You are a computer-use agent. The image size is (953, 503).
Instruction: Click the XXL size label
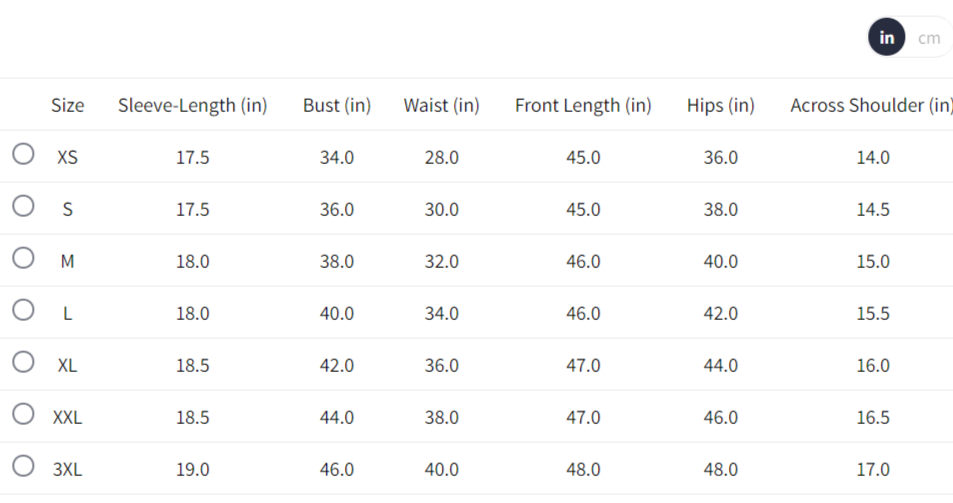point(68,417)
